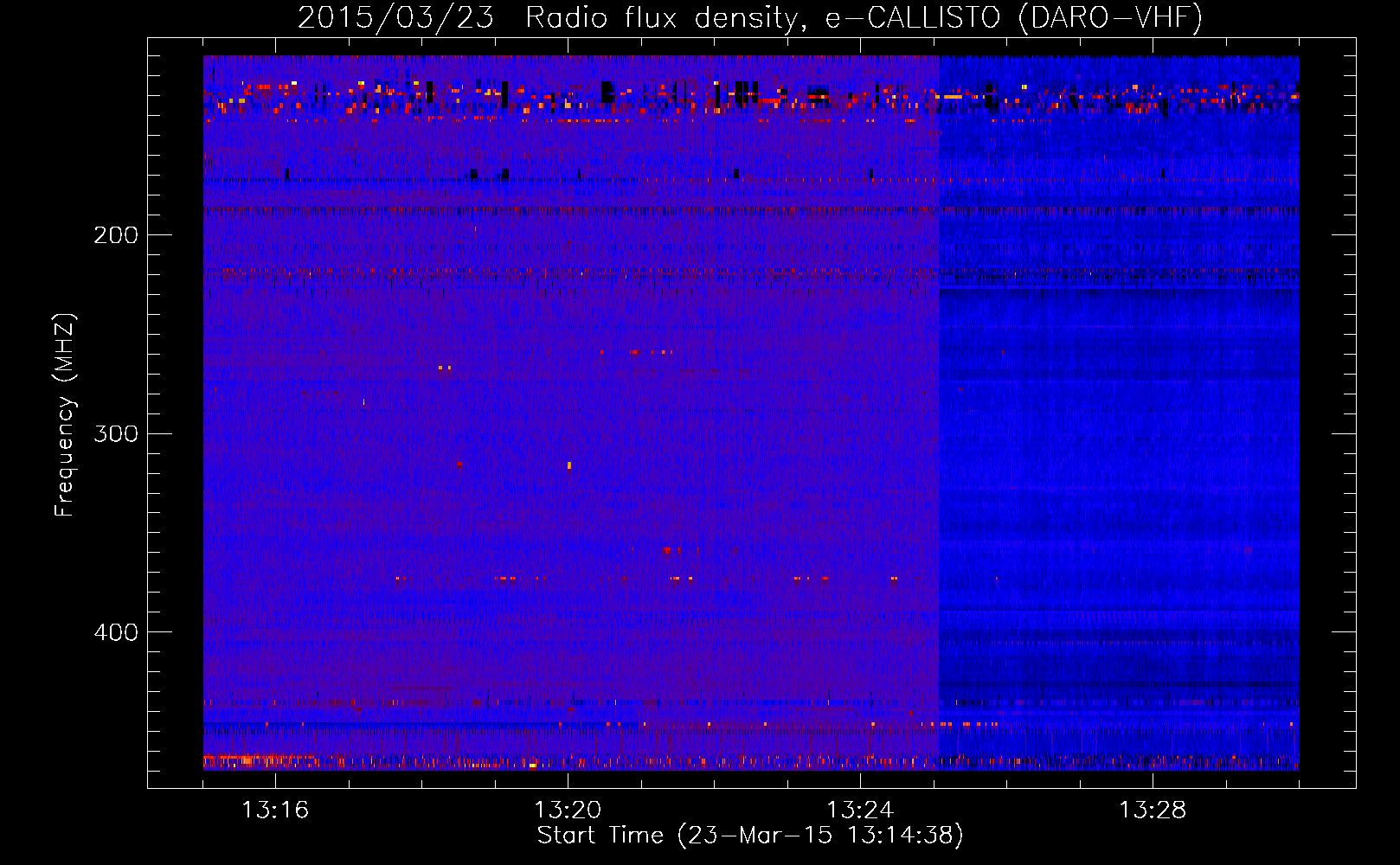Click the 13:20 time tick label
This screenshot has height=865, width=1400.
(x=568, y=811)
